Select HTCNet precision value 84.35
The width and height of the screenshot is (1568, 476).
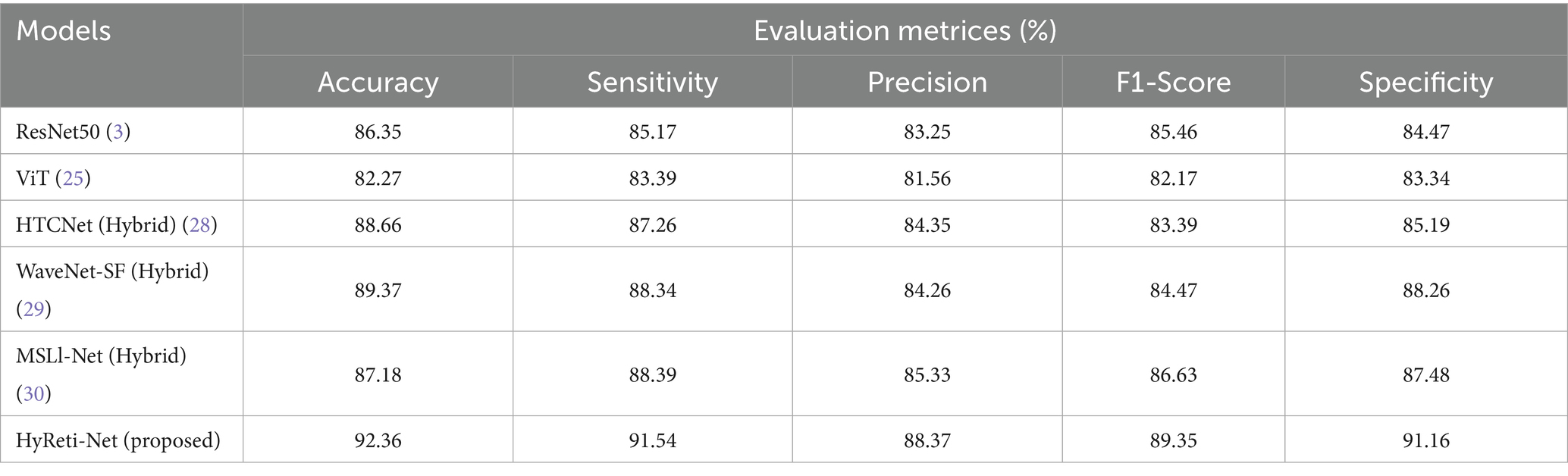927,225
